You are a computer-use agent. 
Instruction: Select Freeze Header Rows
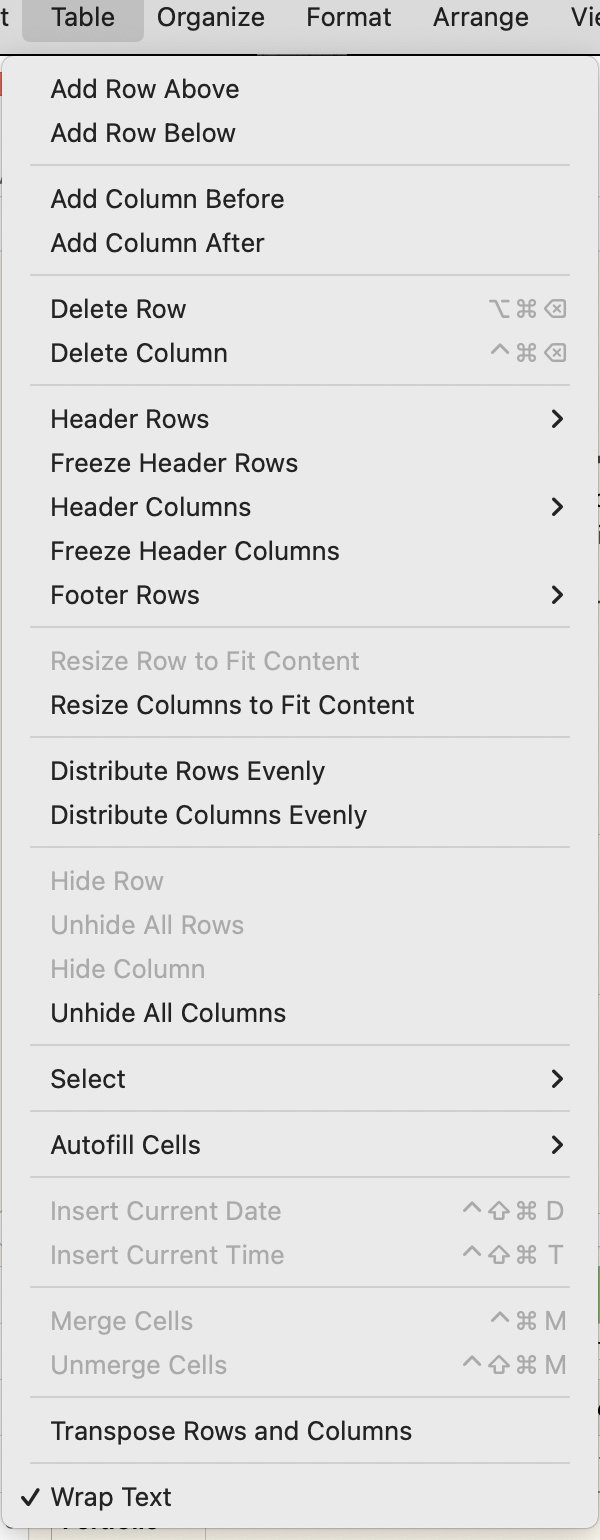click(x=174, y=463)
